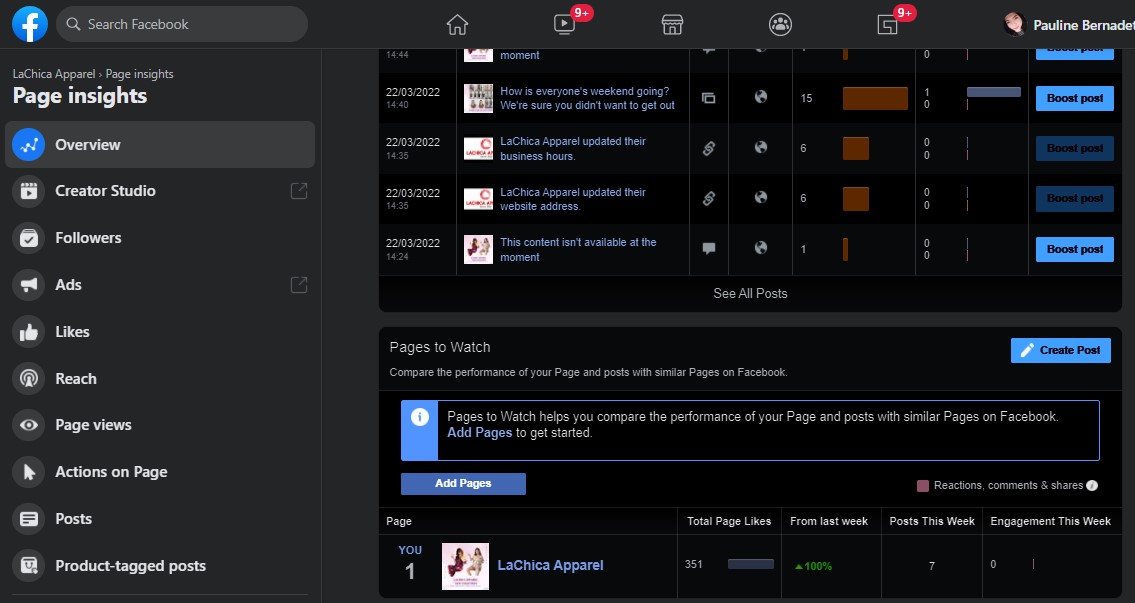Follow LaChica Apparel breadcrumb link
Screen dimensions: 1135x603
(x=54, y=74)
